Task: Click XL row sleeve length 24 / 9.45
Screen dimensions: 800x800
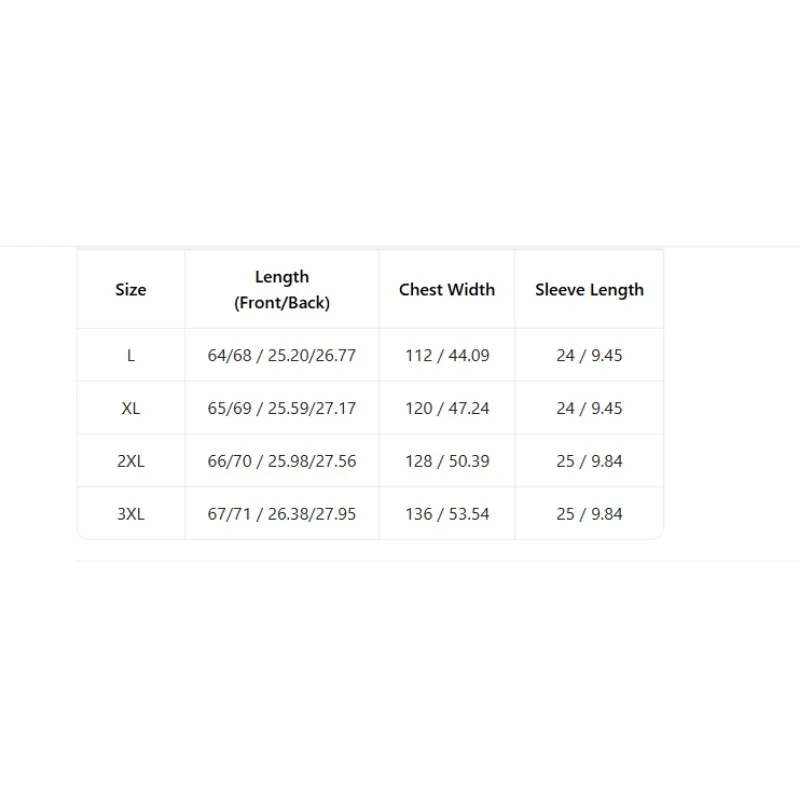Action: pos(589,408)
